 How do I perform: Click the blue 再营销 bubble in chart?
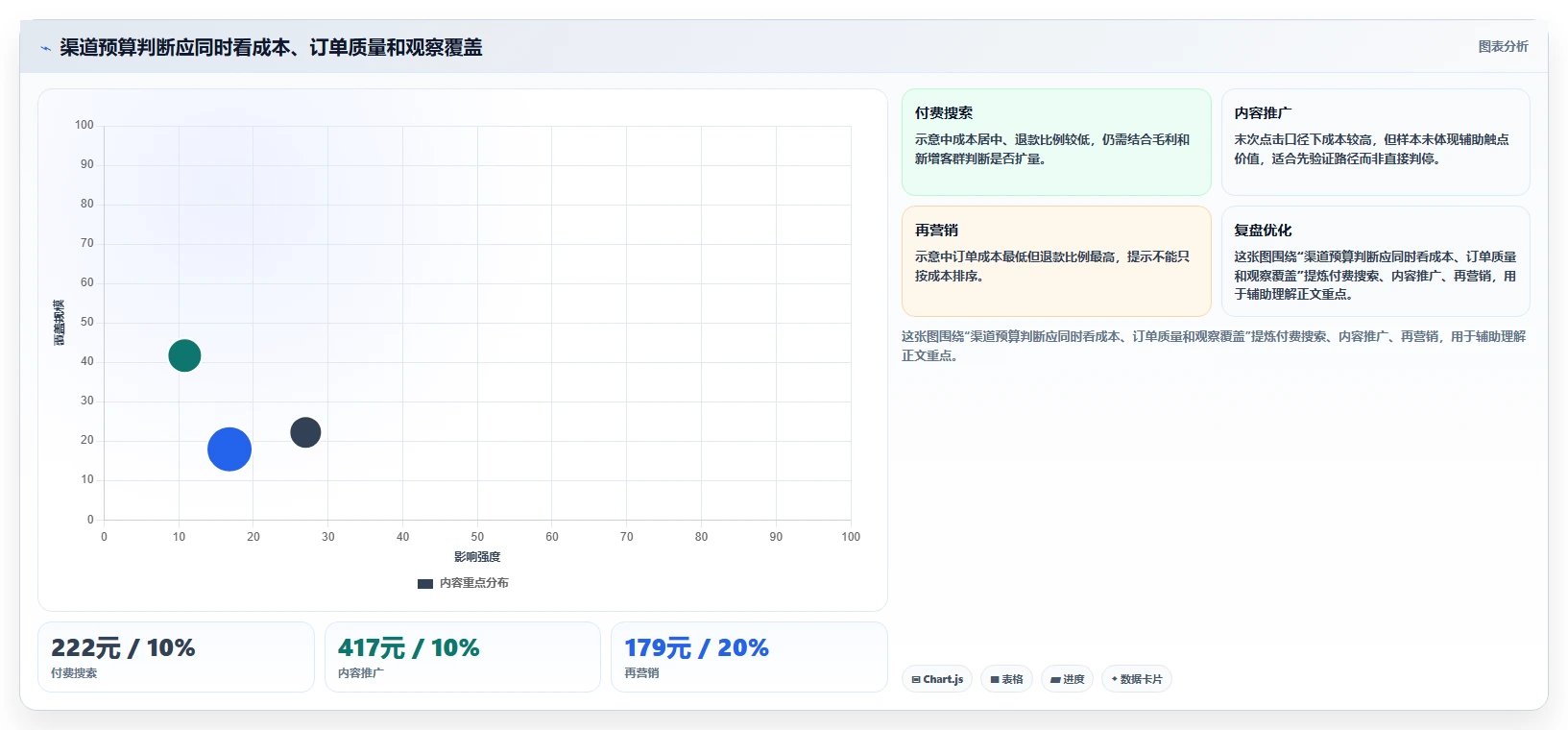pyautogui.click(x=229, y=450)
